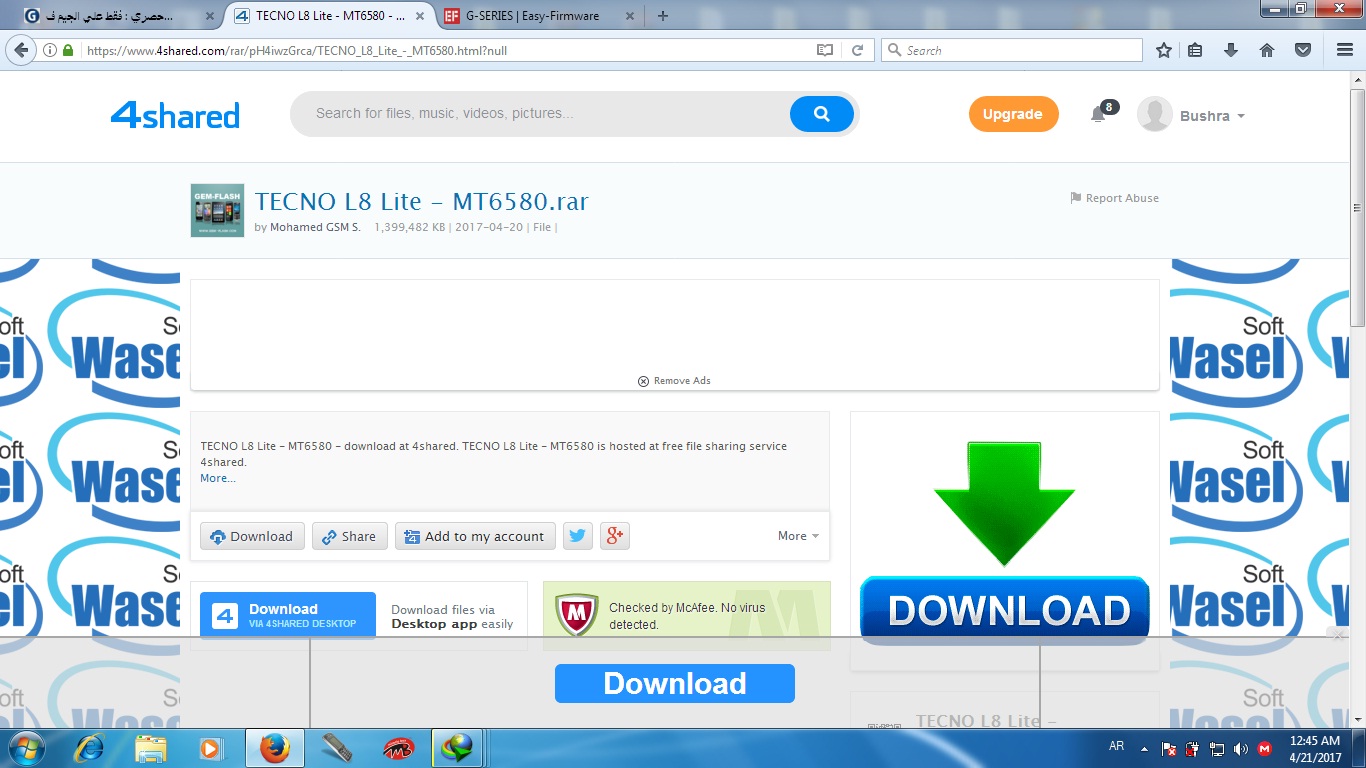This screenshot has width=1366, height=768.
Task: Open Windows Explorer folder in taskbar
Action: [x=151, y=748]
